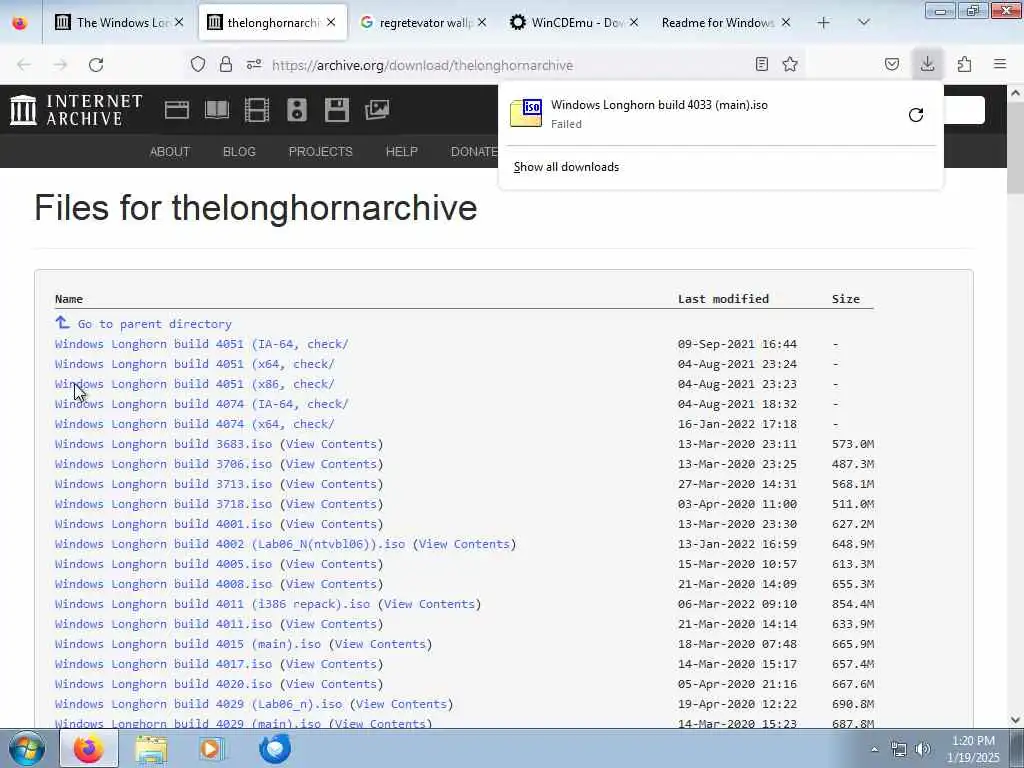Open the Images icon in Archive header
The image size is (1024, 768).
pyautogui.click(x=377, y=110)
